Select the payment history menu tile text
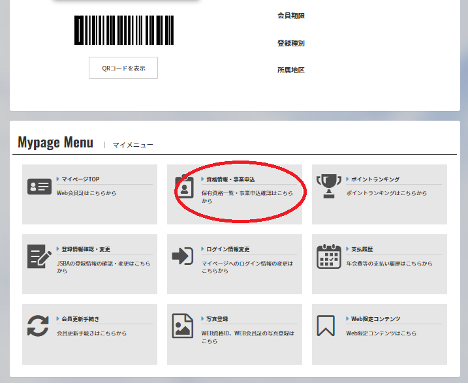 362,249
